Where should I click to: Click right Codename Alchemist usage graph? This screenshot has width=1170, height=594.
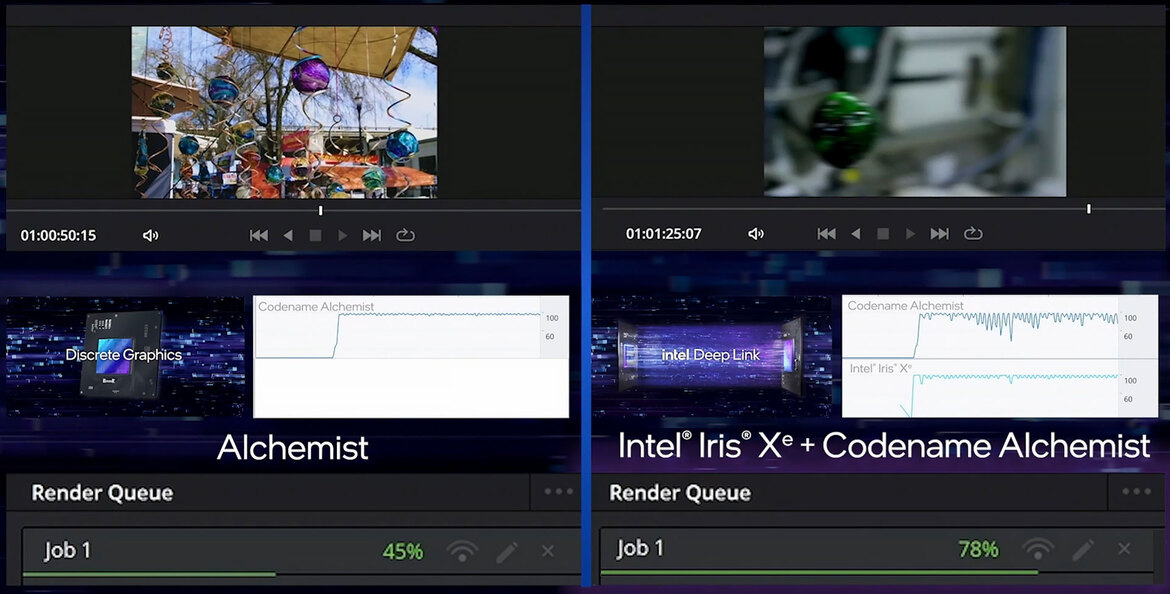coord(1000,327)
